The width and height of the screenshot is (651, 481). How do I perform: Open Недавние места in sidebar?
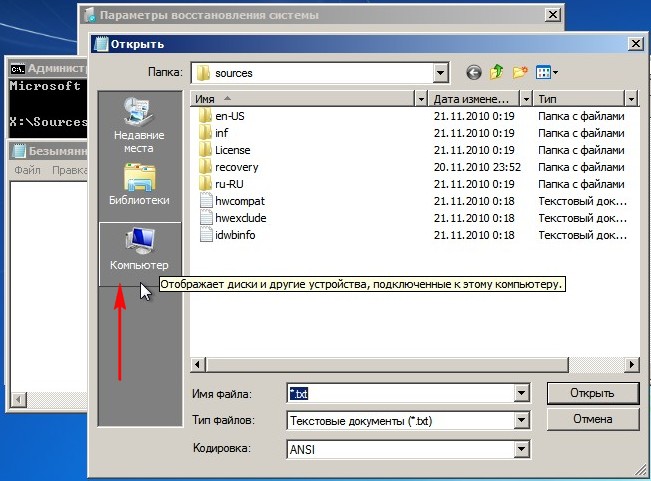[140, 124]
